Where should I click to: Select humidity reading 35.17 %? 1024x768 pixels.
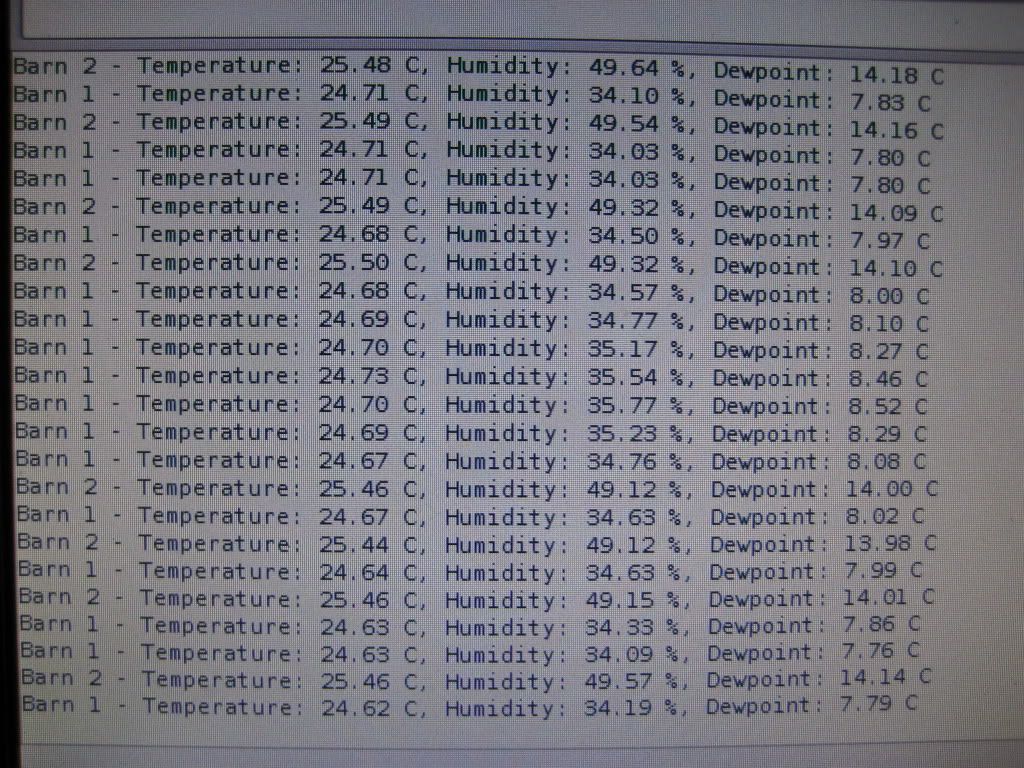click(636, 349)
